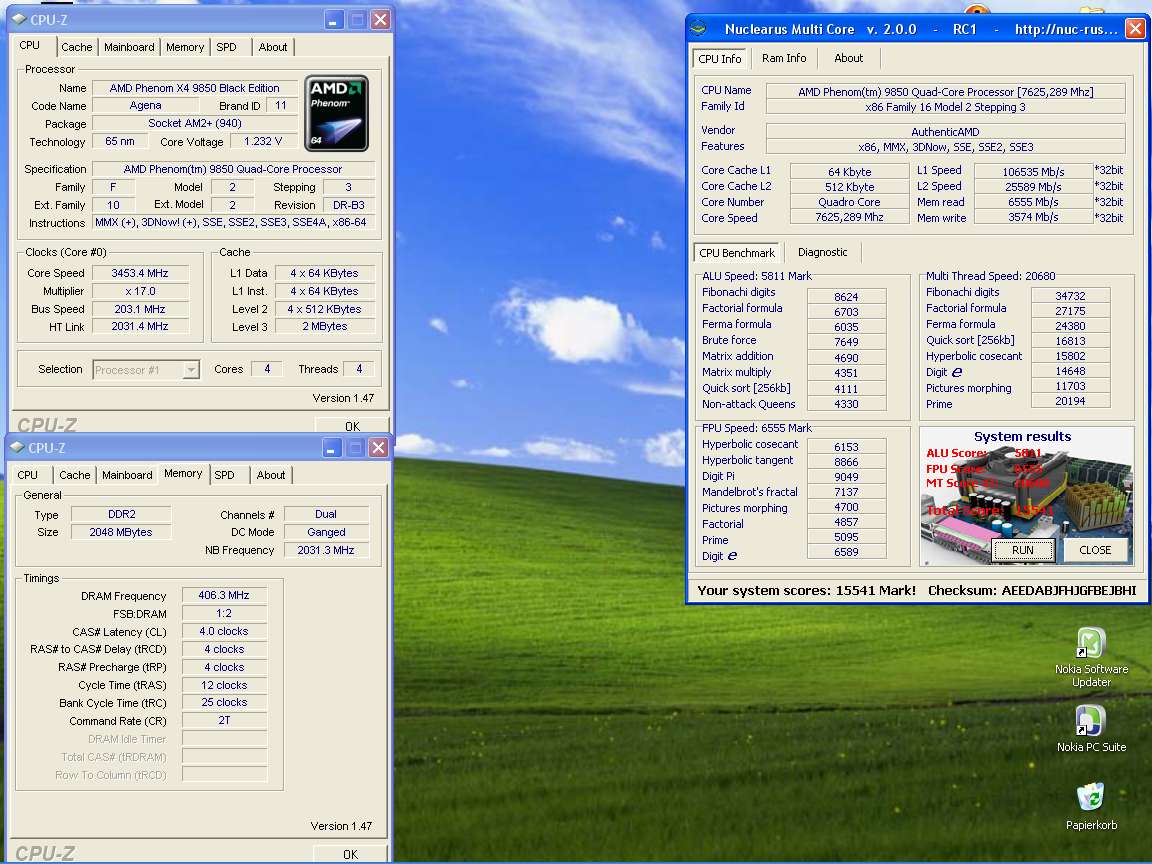Minimize the top CPU-Z window
This screenshot has width=1152, height=864.
pos(334,20)
